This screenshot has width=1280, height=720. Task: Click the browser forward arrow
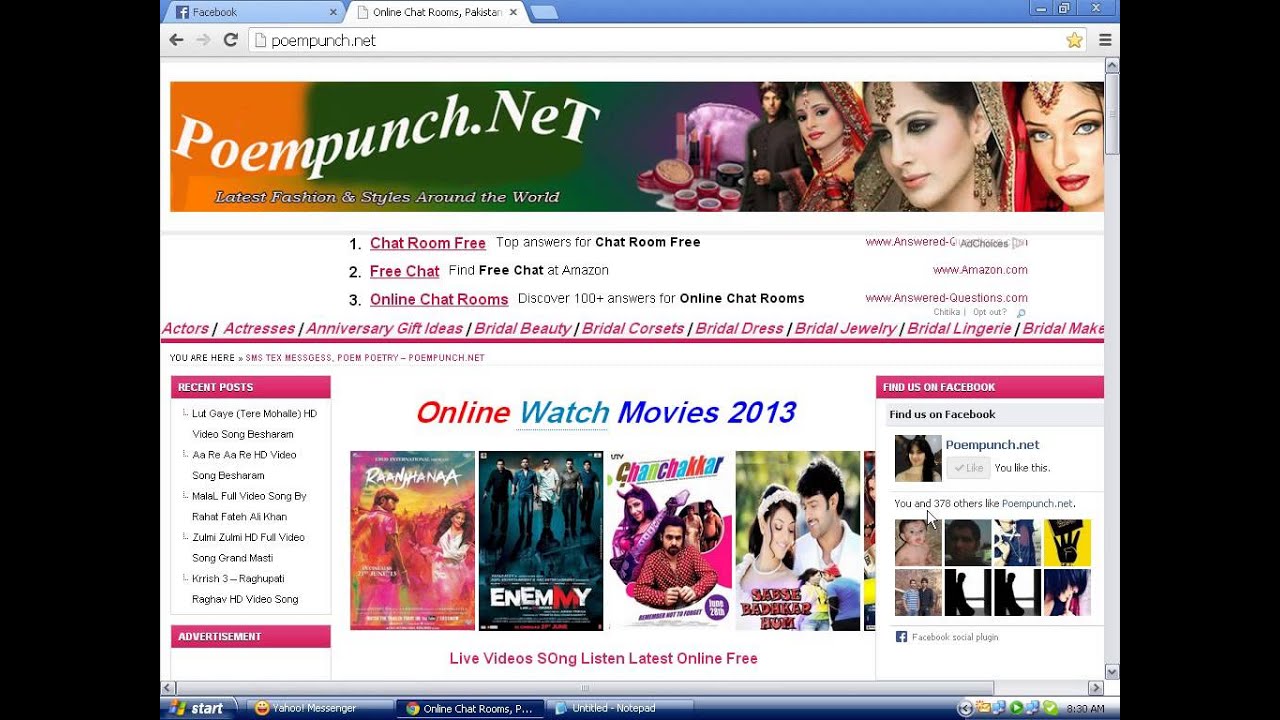pyautogui.click(x=203, y=40)
